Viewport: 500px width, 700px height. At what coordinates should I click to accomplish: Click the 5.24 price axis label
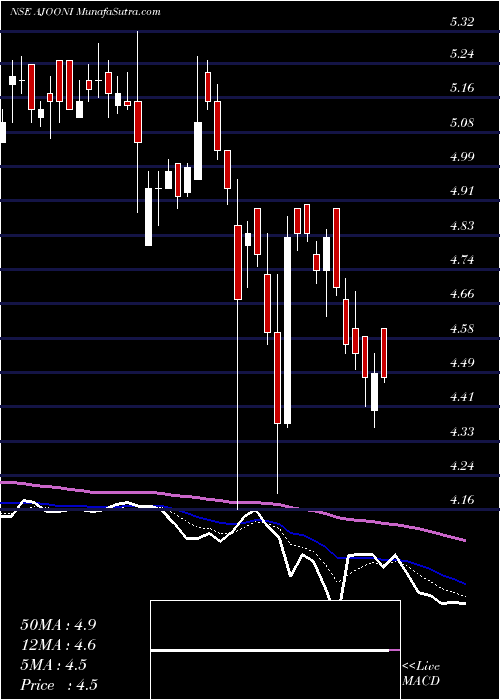pyautogui.click(x=461, y=54)
